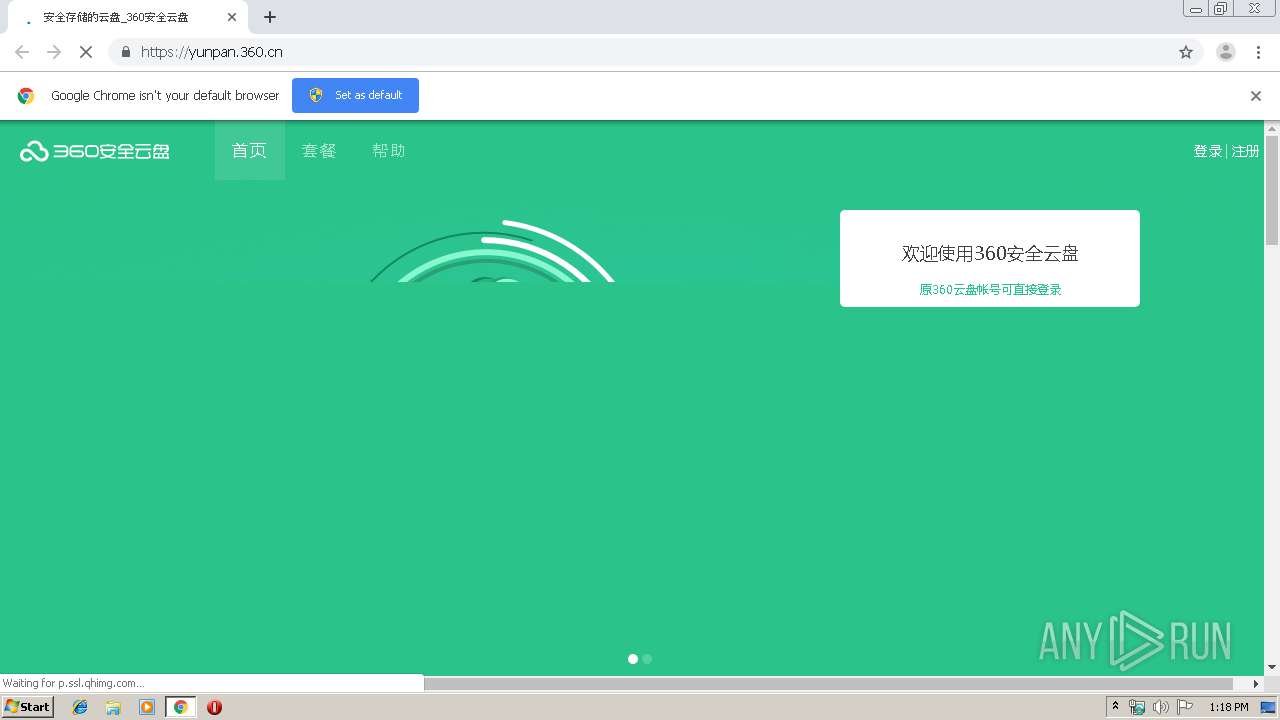This screenshot has width=1280, height=720.
Task: Select the first carousel dot
Action: coord(633,659)
